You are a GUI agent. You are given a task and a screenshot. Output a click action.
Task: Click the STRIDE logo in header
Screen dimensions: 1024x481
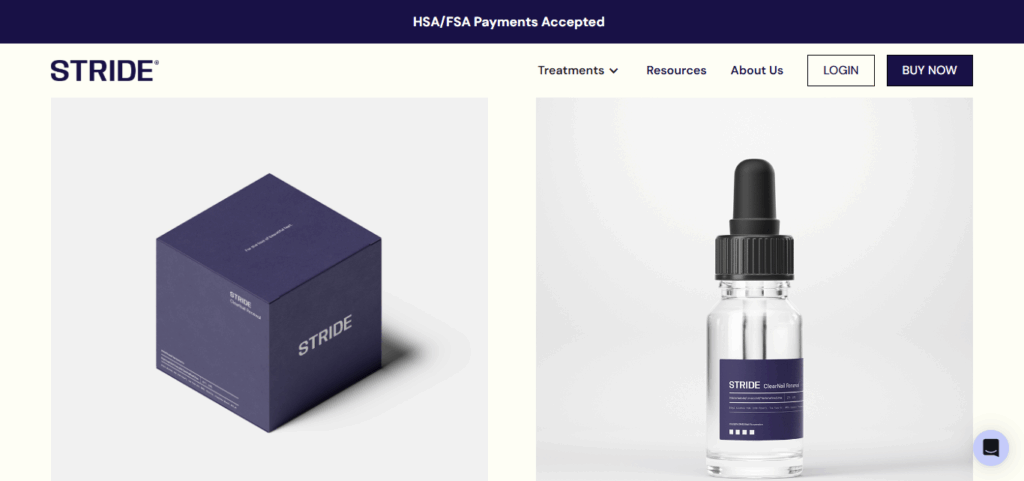[x=104, y=70]
